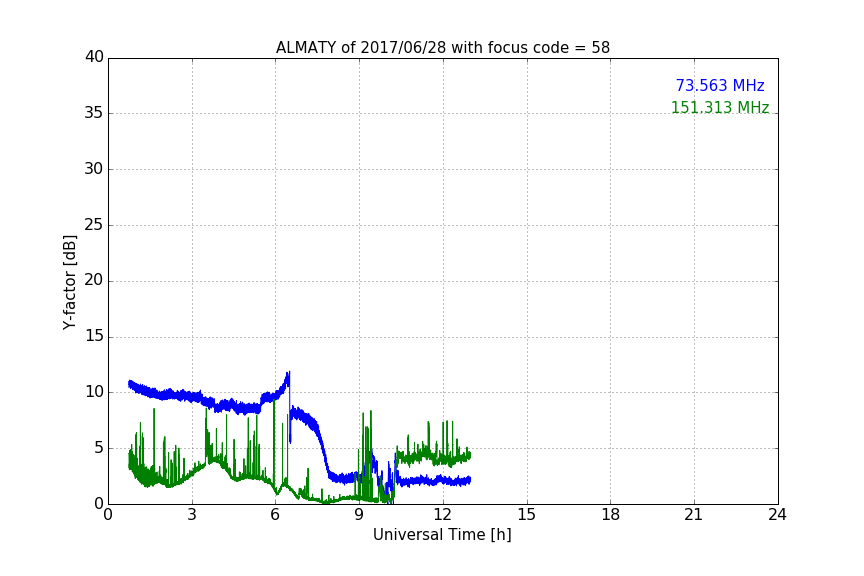
Task: Click the x-axis tick label "18"
Action: (610, 515)
